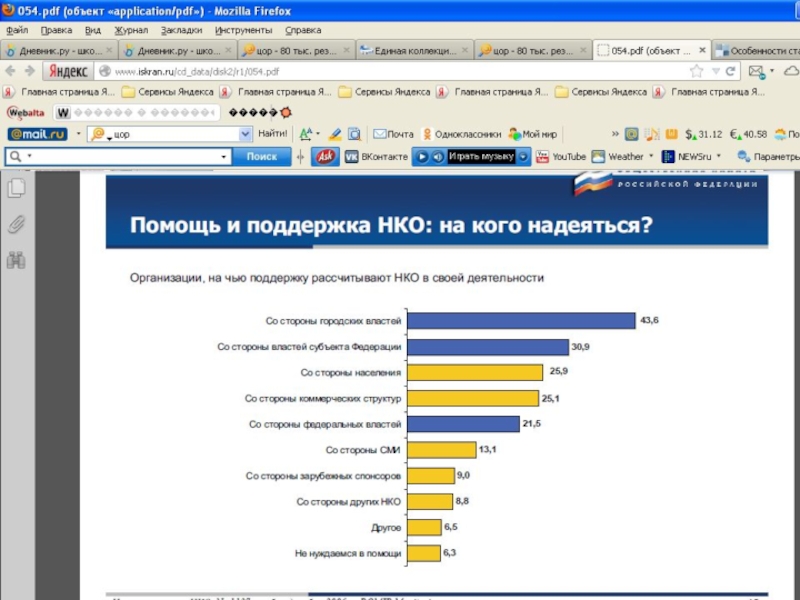The height and width of the screenshot is (600, 800).
Task: Open the mail envelope toolbar icon
Action: (x=757, y=72)
